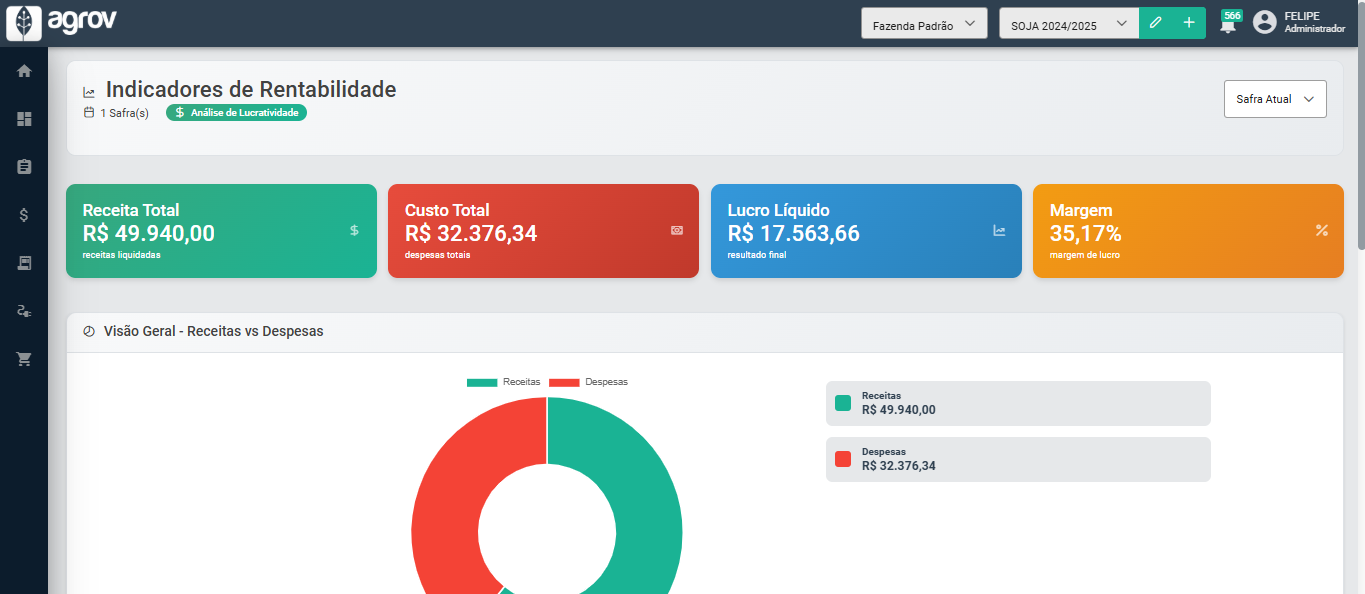Open the clipboard icon in sidebar
This screenshot has width=1365, height=594.
coord(24,167)
